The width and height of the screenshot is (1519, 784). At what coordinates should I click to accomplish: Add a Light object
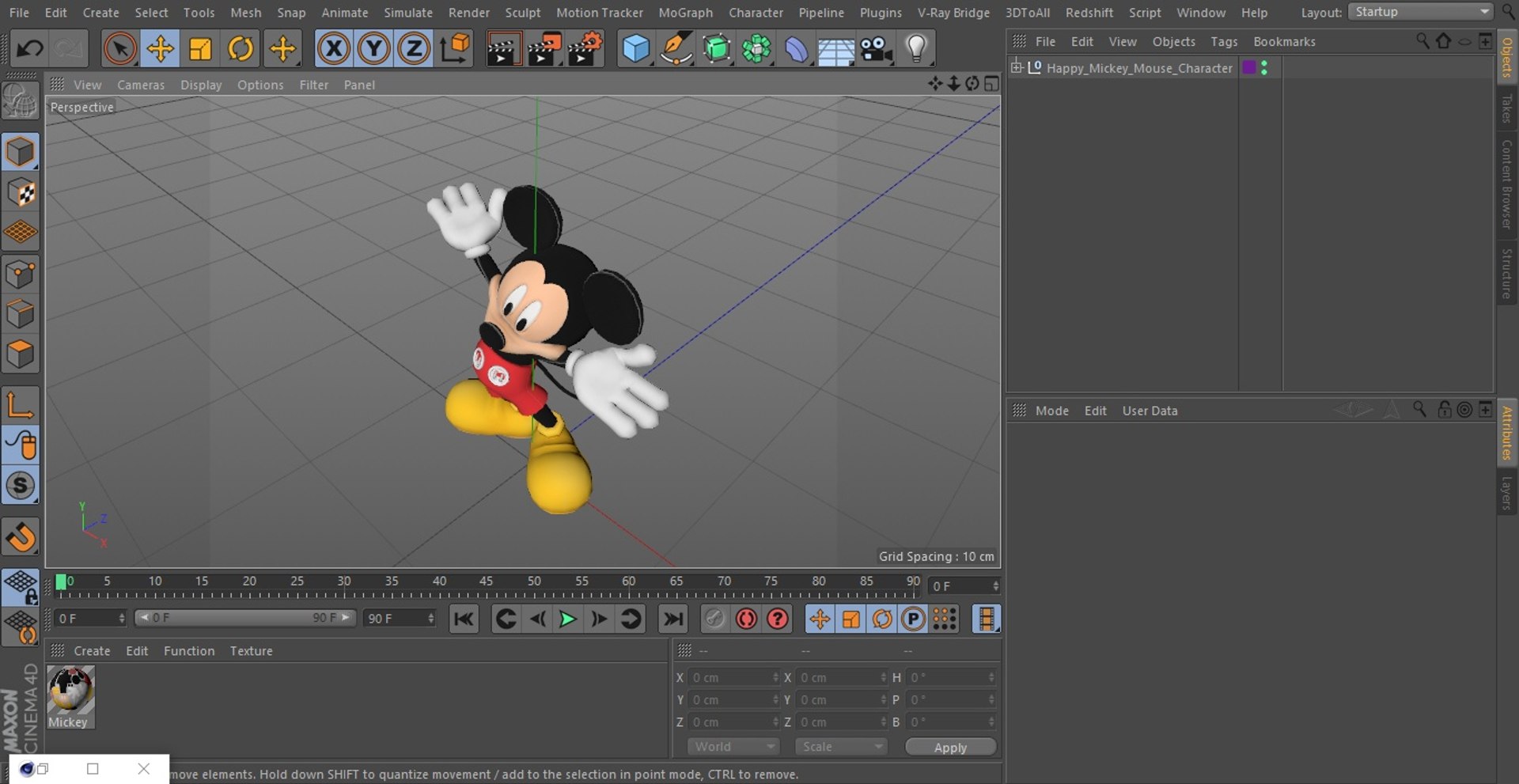pyautogui.click(x=916, y=49)
